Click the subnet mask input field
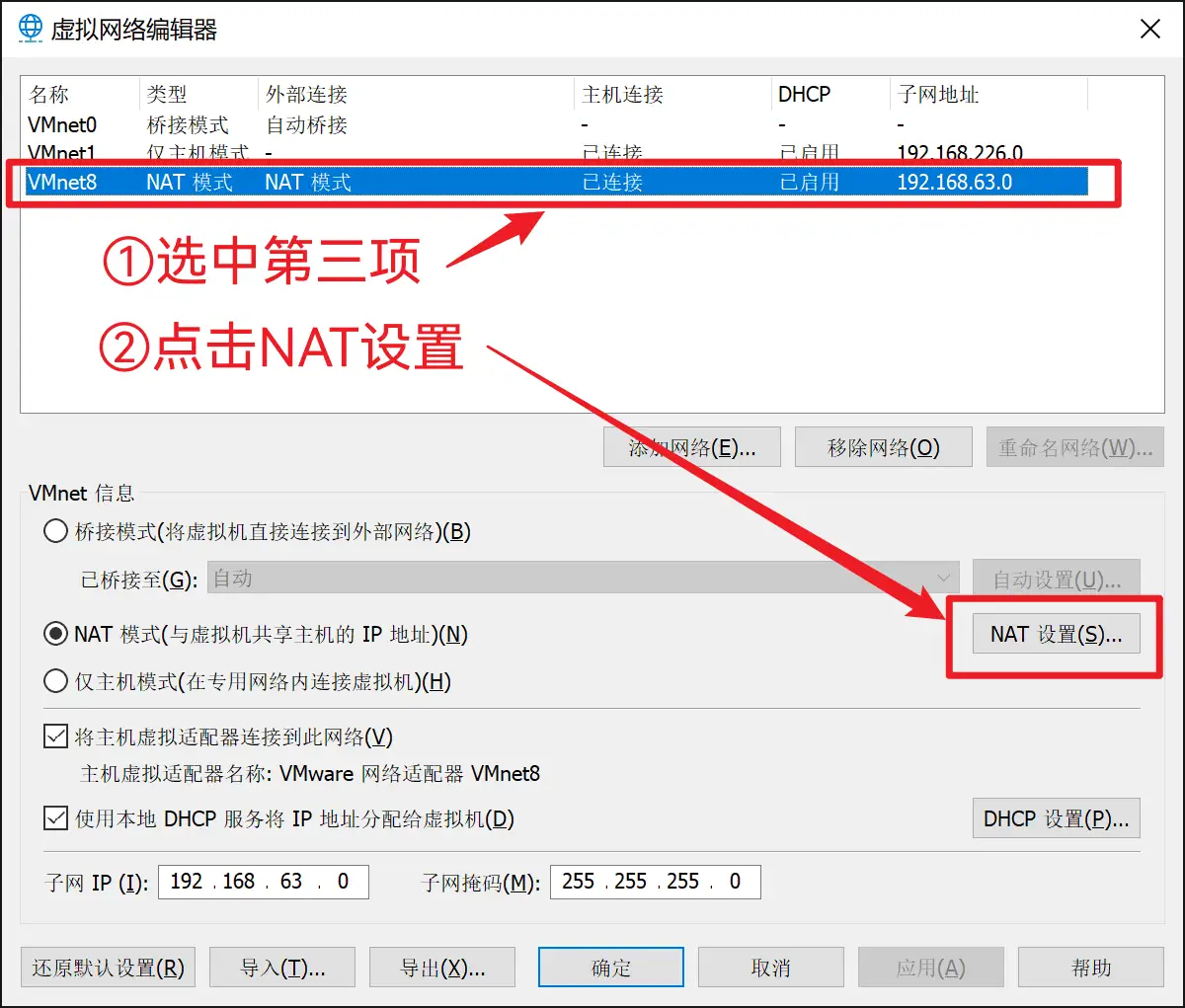Image resolution: width=1185 pixels, height=1008 pixels. 655,882
